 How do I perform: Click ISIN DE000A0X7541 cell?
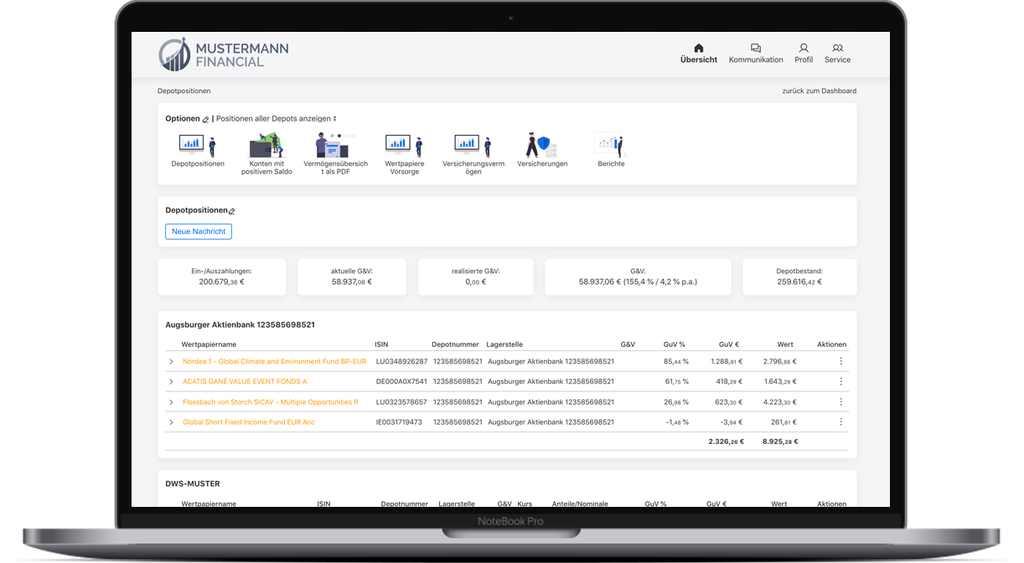pos(402,381)
